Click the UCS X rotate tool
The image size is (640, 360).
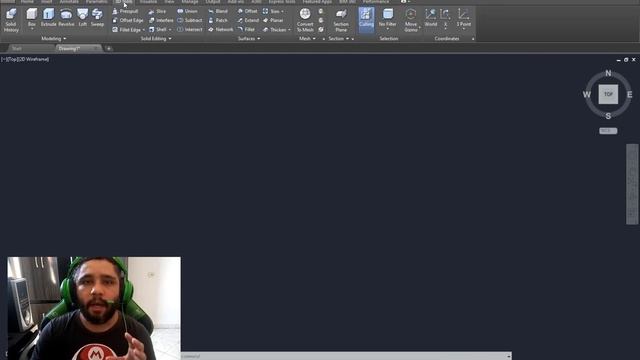(x=445, y=17)
